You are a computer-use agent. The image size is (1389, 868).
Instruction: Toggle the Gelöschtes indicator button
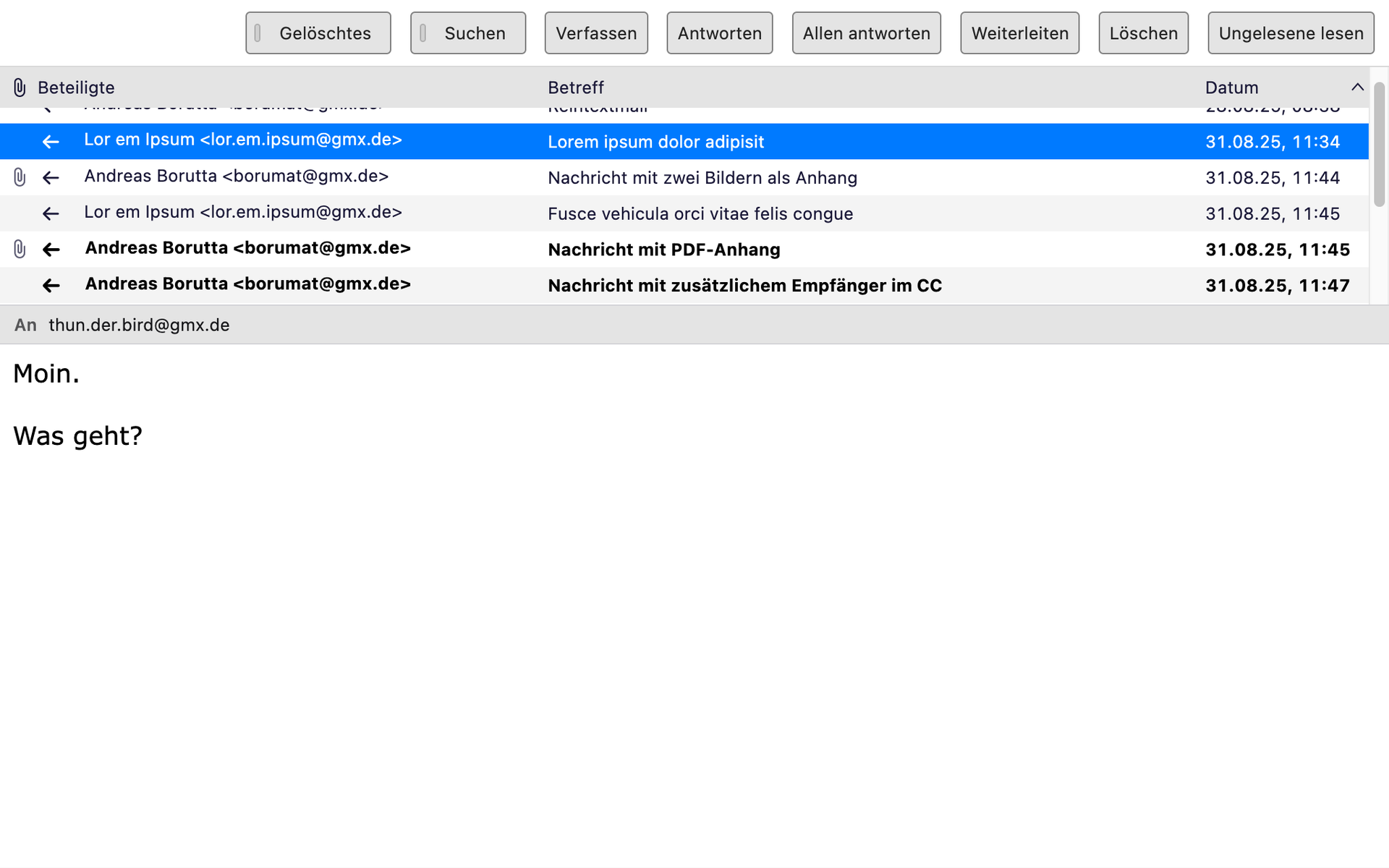pyautogui.click(x=318, y=33)
